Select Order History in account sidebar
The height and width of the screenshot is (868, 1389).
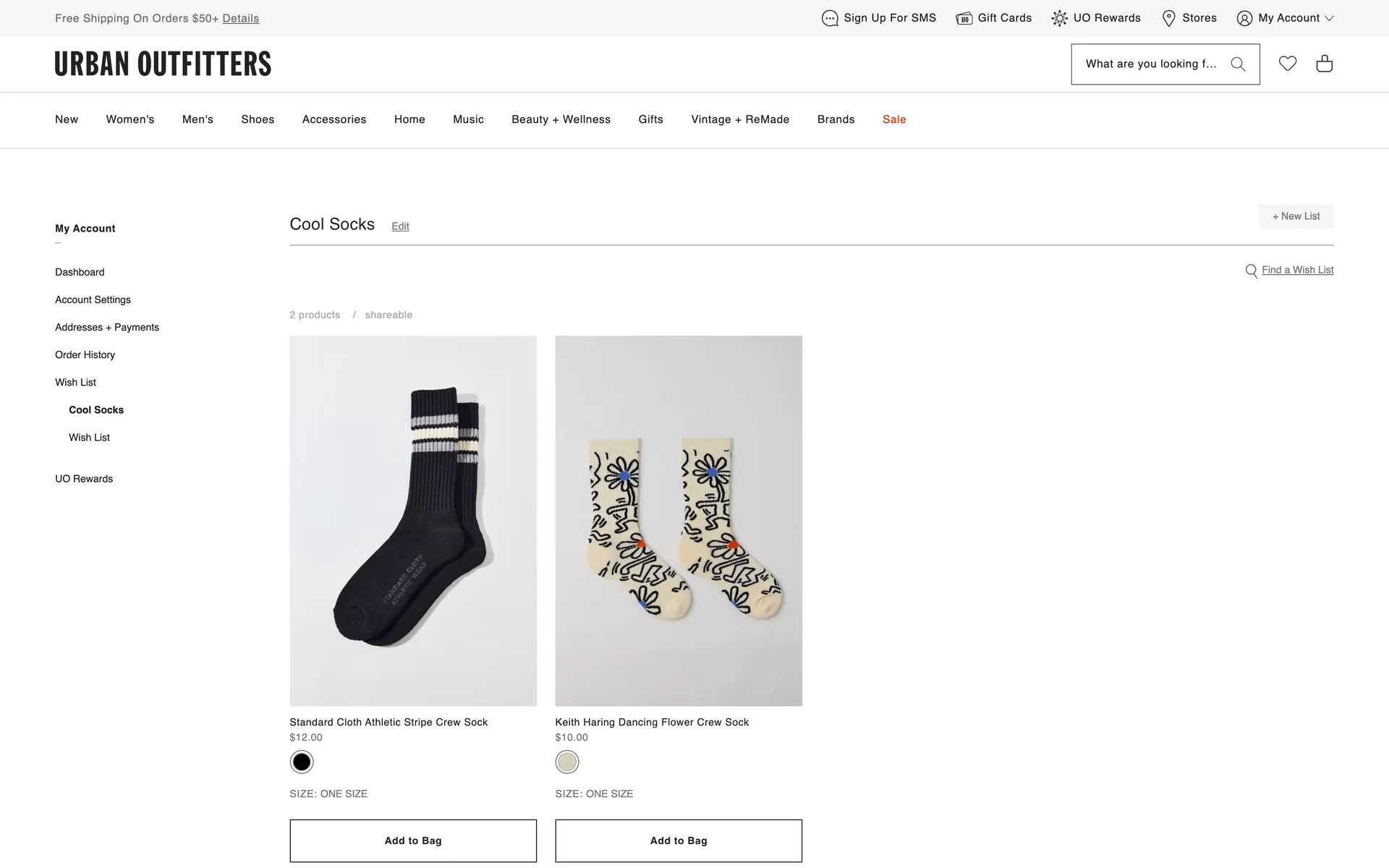[85, 354]
